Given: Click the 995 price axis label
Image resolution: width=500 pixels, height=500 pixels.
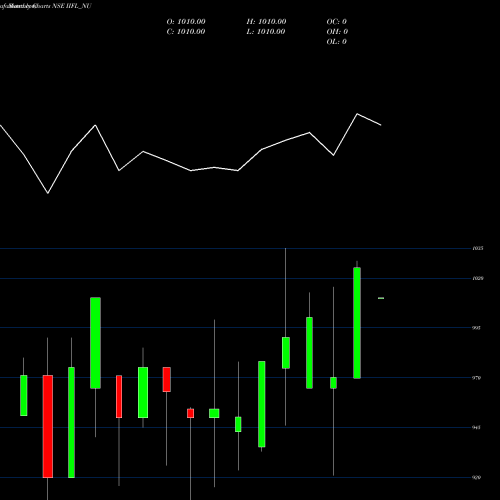Looking at the screenshot, I should [x=477, y=328].
